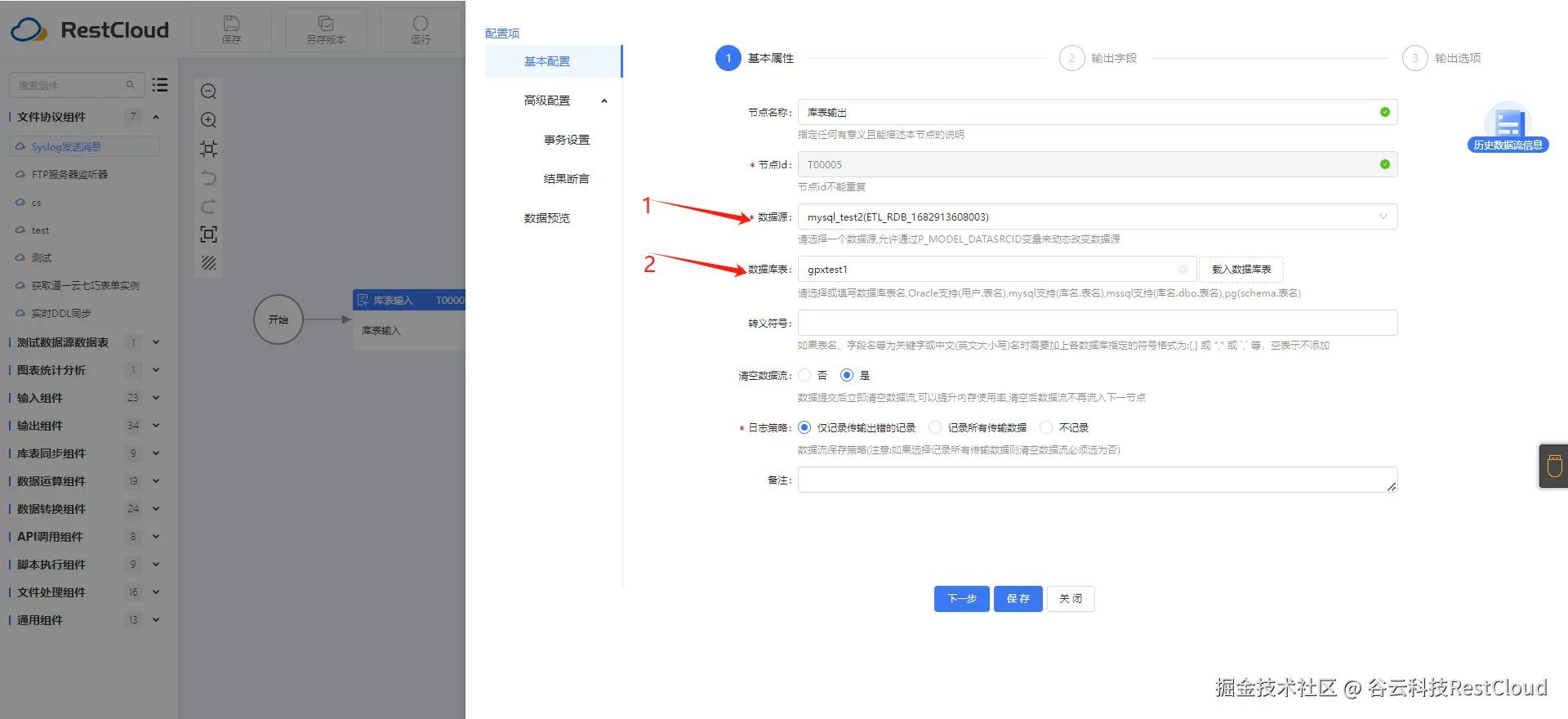
Task: Click the floating widget on the right edge
Action: (1553, 466)
